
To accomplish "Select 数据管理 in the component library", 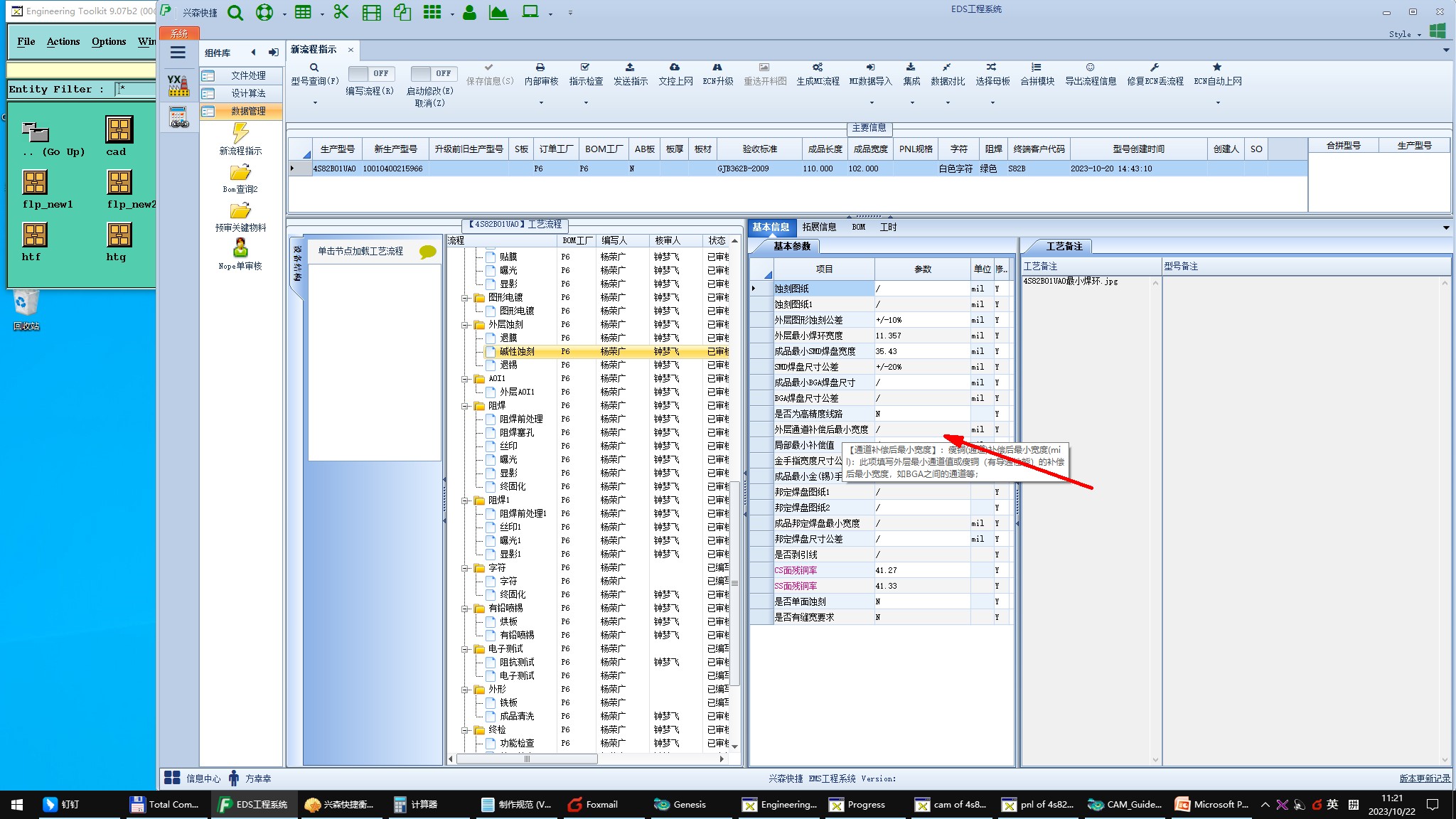I will (x=240, y=111).
